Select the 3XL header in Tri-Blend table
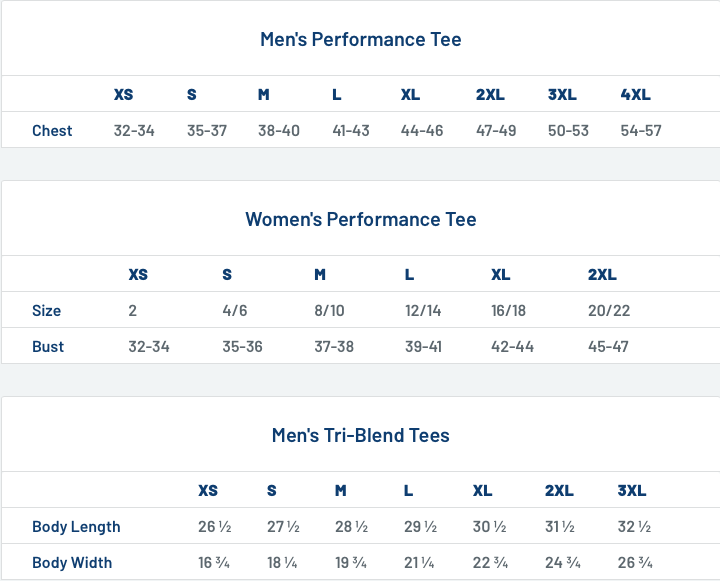The image size is (720, 581). coord(632,491)
